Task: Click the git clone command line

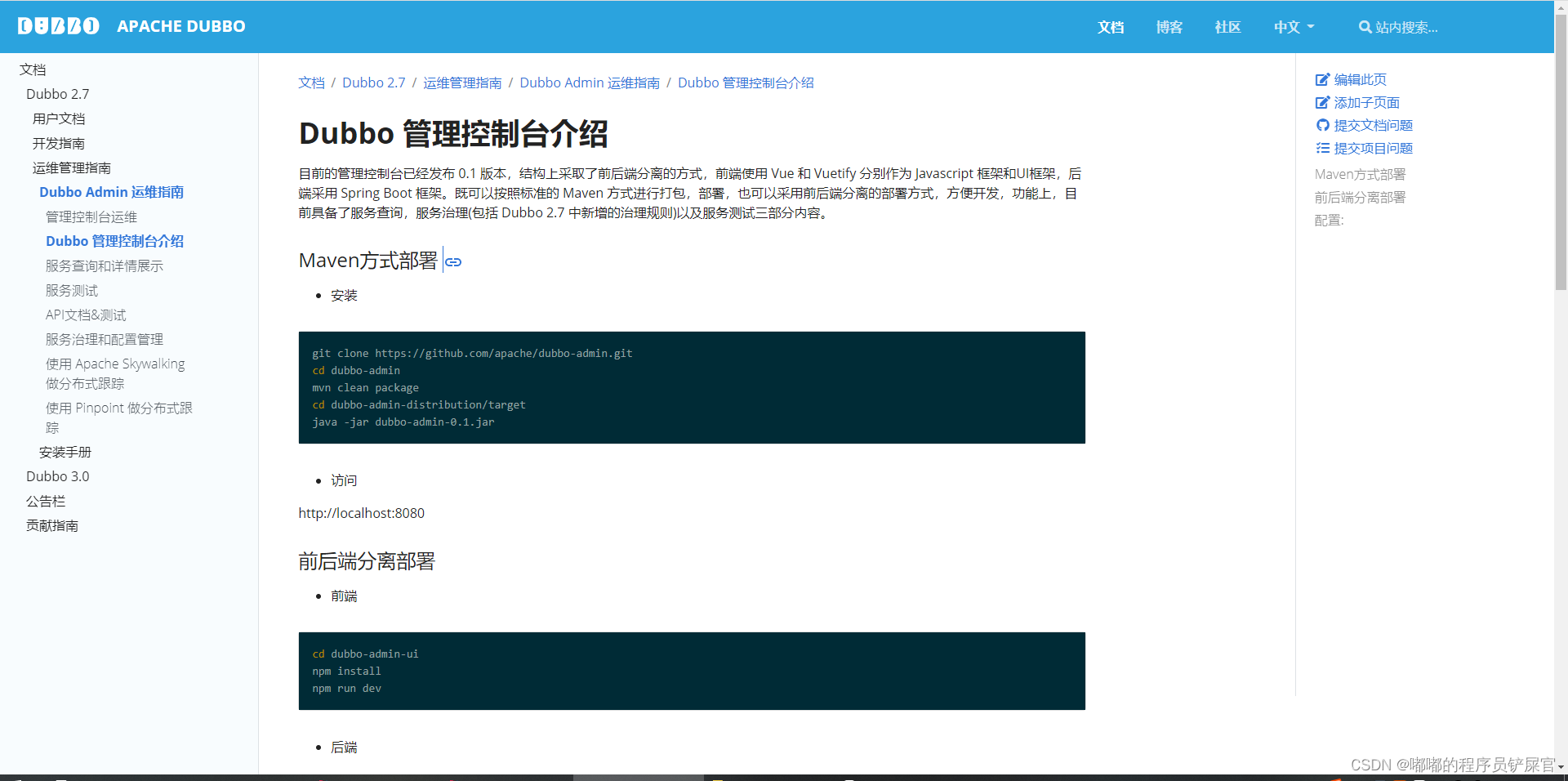Action: 472,353
